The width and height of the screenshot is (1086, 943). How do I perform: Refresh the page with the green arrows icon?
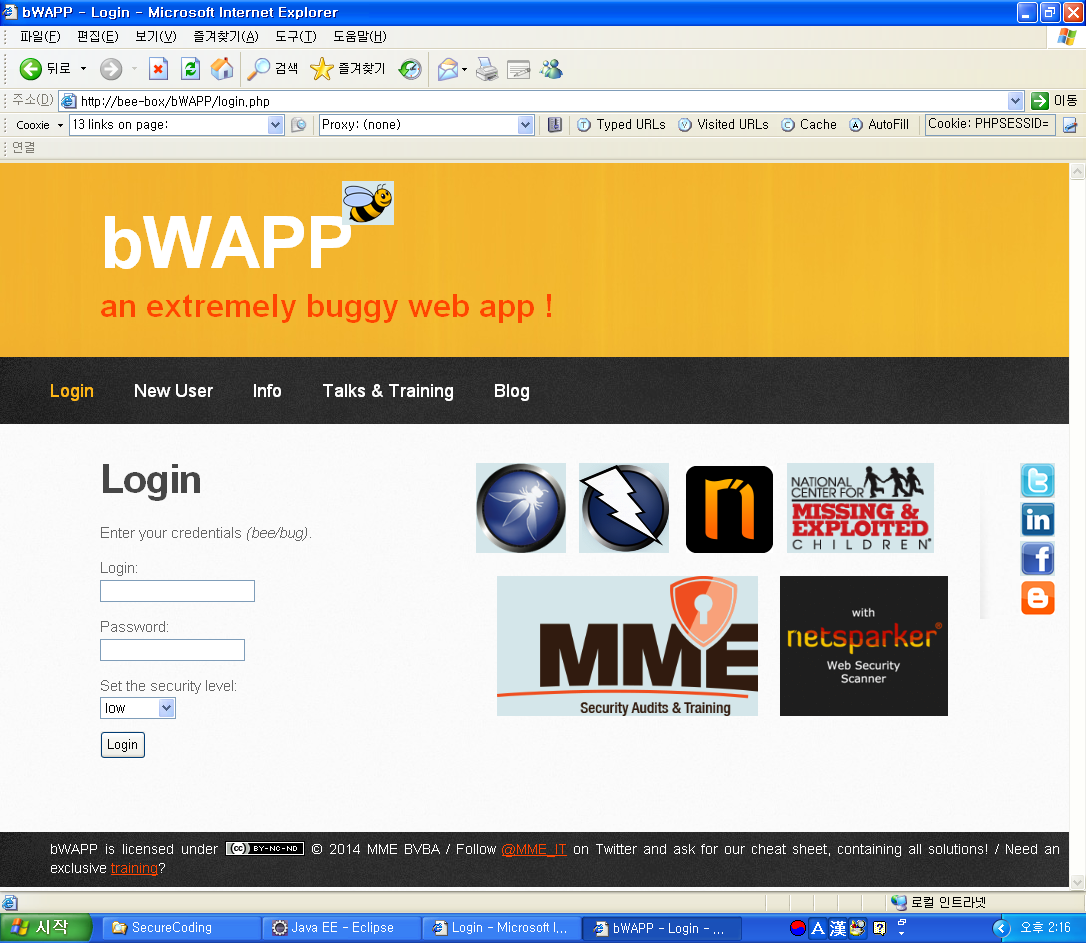[x=190, y=69]
